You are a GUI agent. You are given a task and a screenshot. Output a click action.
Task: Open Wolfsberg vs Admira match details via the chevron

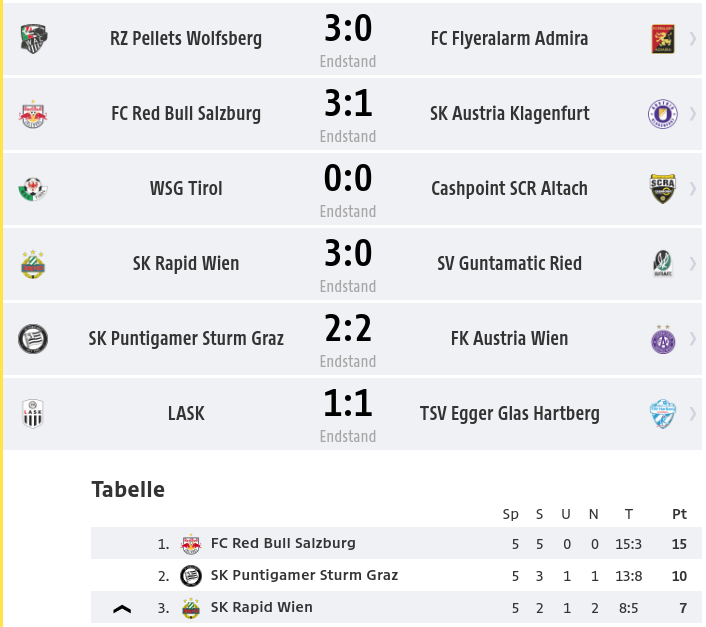tap(693, 39)
